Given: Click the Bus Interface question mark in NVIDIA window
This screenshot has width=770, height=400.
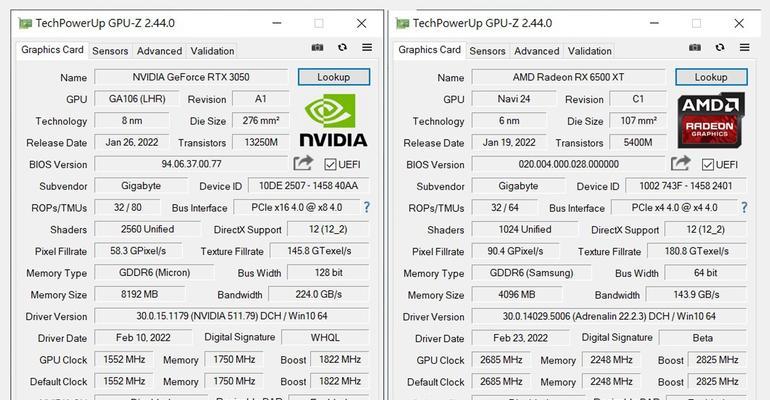Looking at the screenshot, I should click(x=366, y=207).
